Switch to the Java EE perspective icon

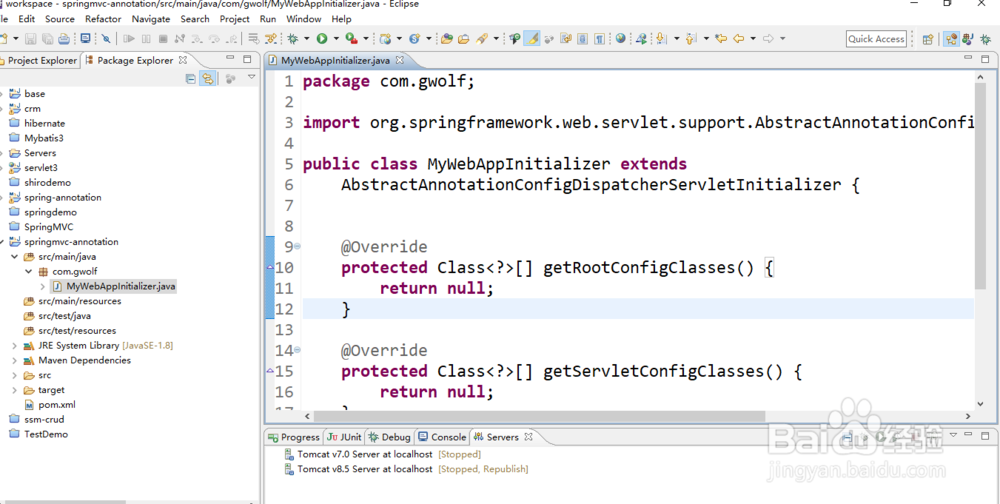tap(951, 39)
